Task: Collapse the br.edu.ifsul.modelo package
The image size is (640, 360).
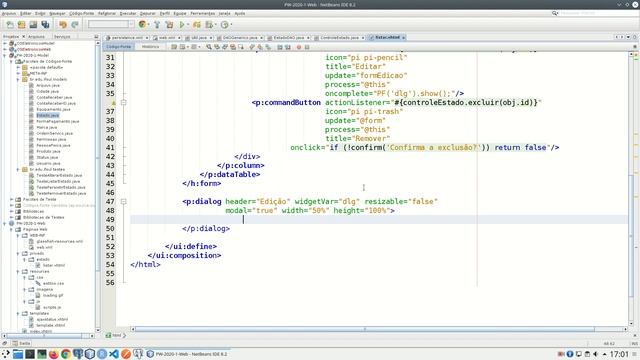Action: pyautogui.click(x=18, y=79)
